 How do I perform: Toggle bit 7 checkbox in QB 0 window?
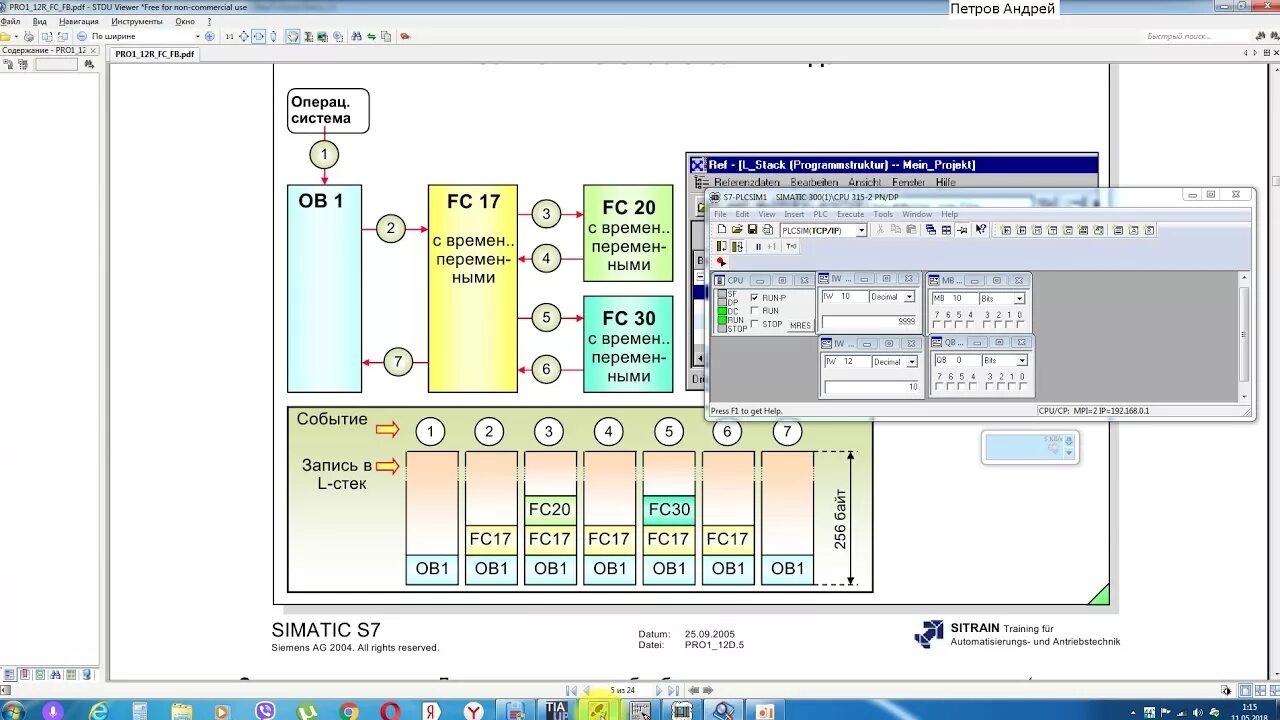(937, 386)
